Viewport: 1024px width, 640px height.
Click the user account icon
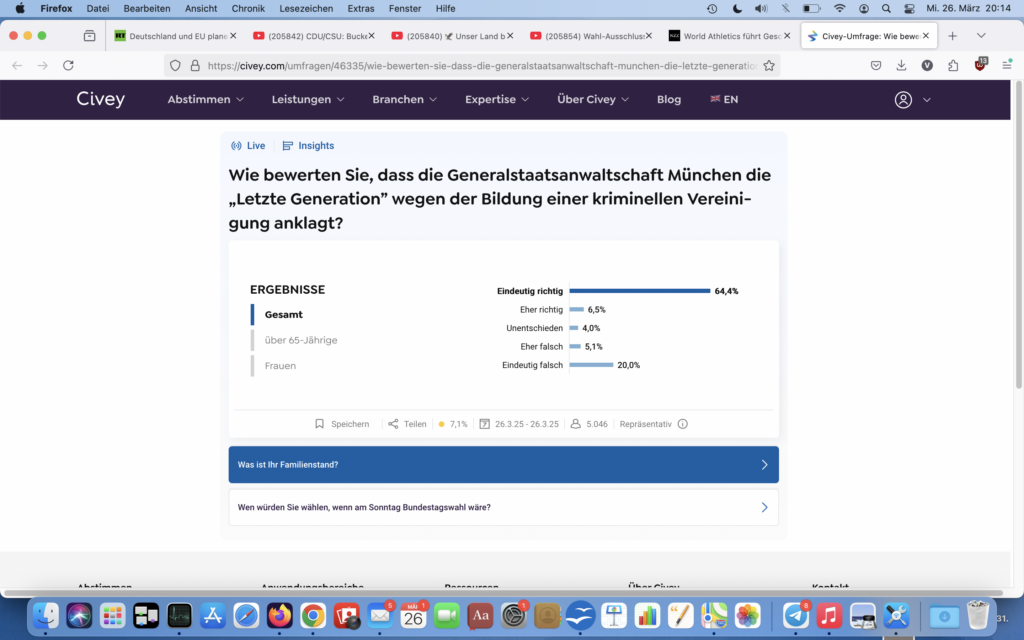[x=903, y=100]
